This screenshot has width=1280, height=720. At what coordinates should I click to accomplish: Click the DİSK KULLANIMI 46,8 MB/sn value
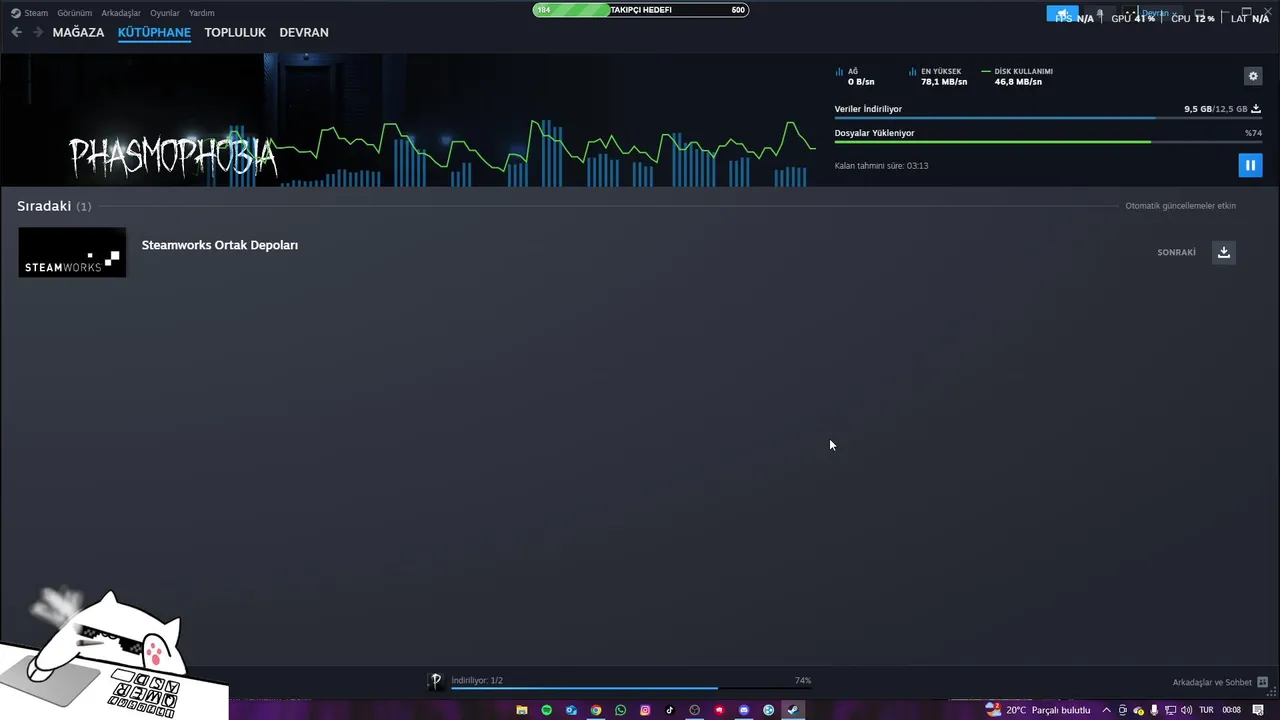(1018, 82)
